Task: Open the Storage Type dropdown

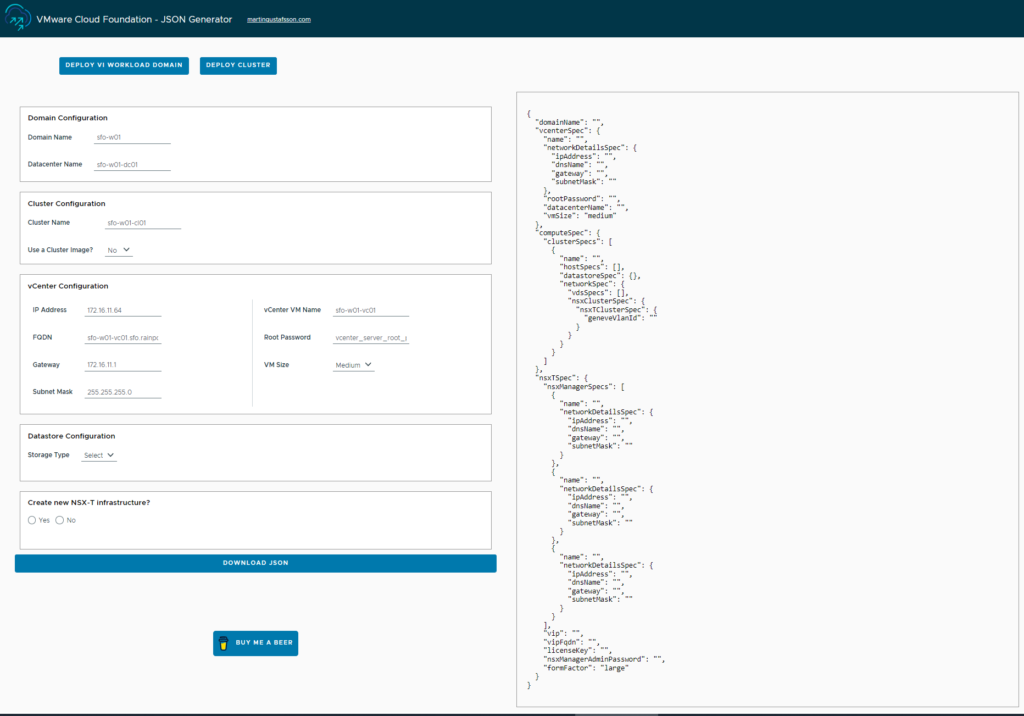Action: point(99,455)
